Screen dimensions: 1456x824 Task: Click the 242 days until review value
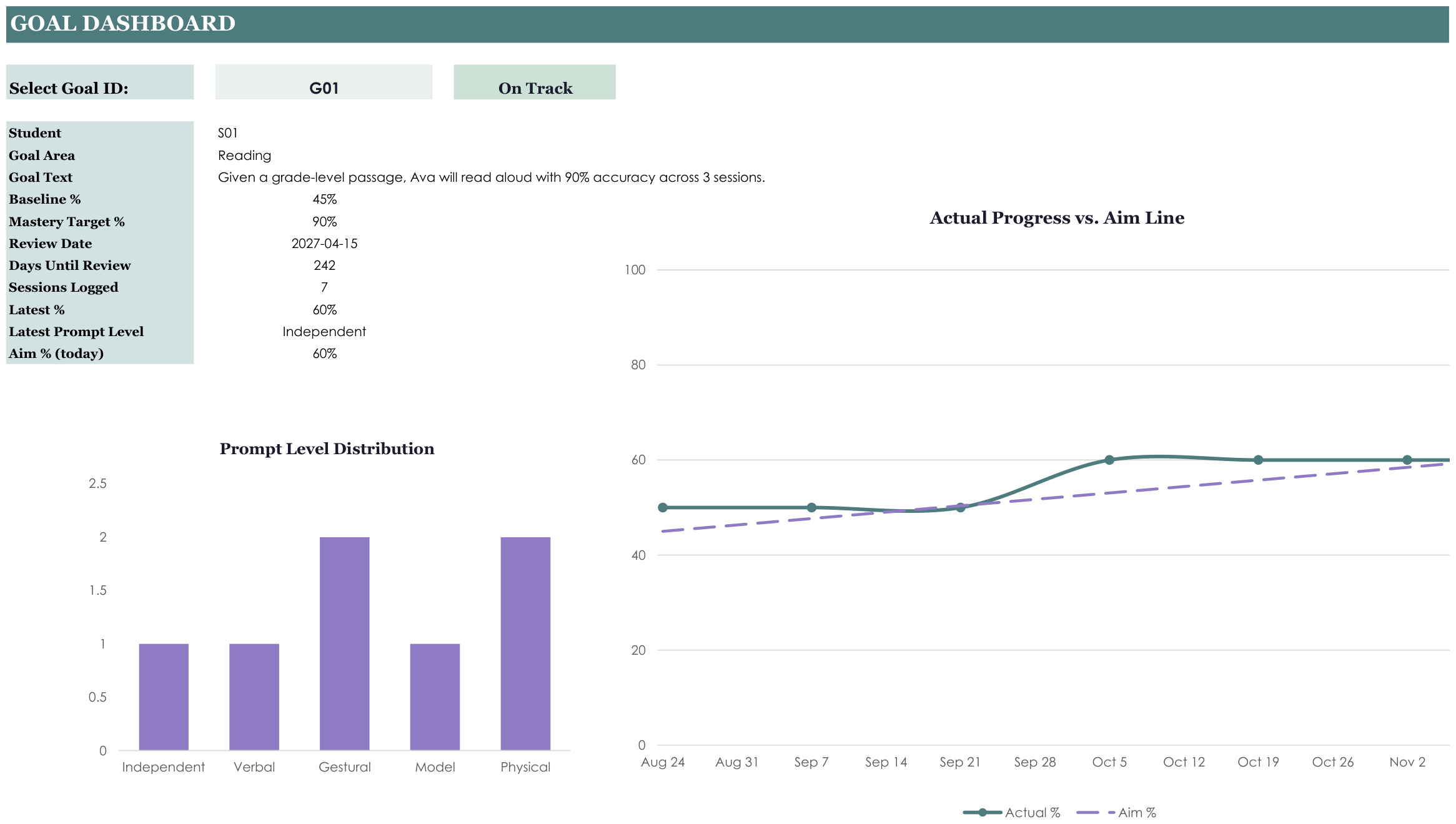point(324,266)
